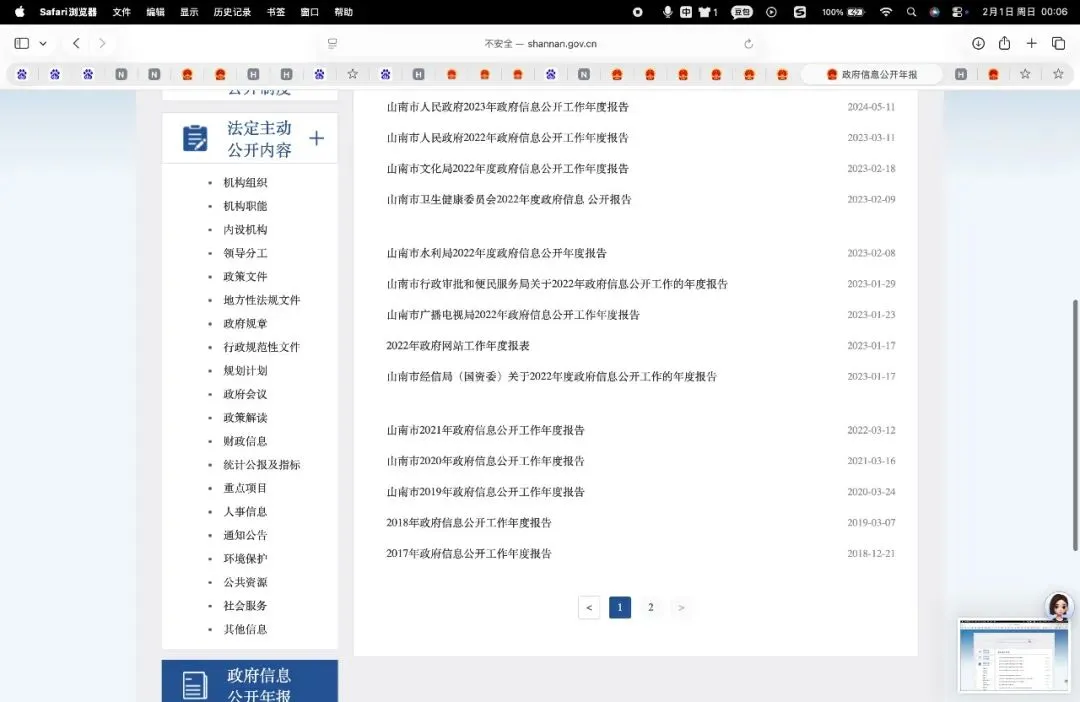Viewport: 1080px width, 702px height.
Task: Open the 书签 menu
Action: click(x=276, y=12)
